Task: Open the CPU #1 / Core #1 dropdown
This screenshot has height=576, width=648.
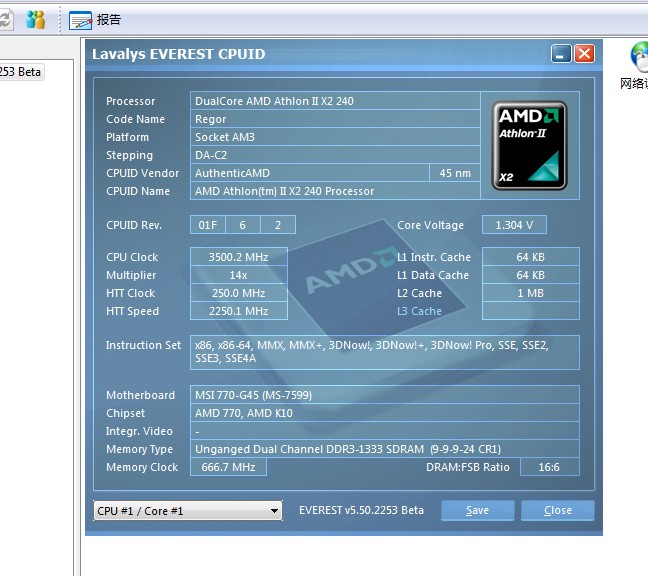Action: coord(188,511)
